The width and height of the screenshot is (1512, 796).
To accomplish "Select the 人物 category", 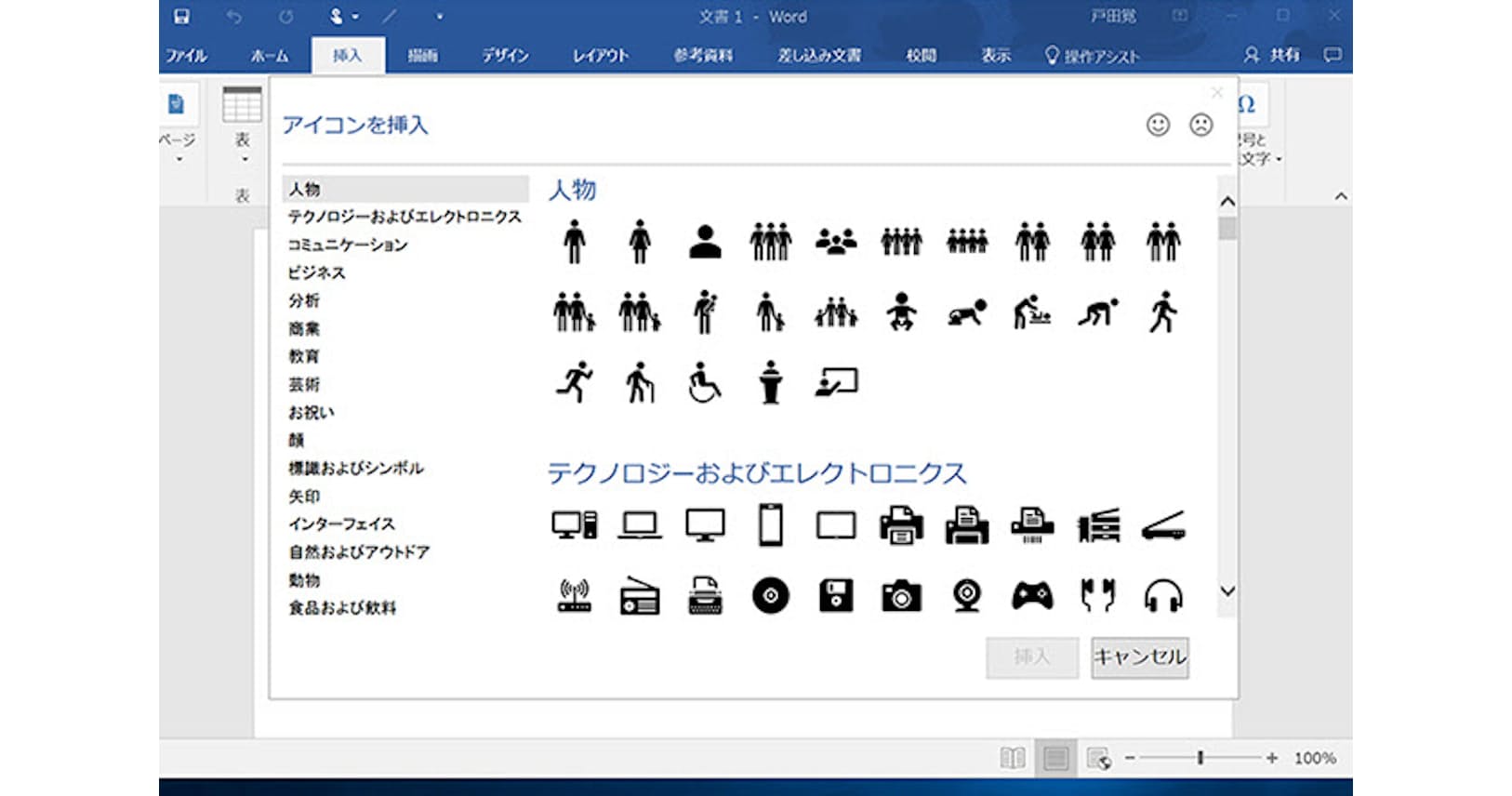I will 405,189.
